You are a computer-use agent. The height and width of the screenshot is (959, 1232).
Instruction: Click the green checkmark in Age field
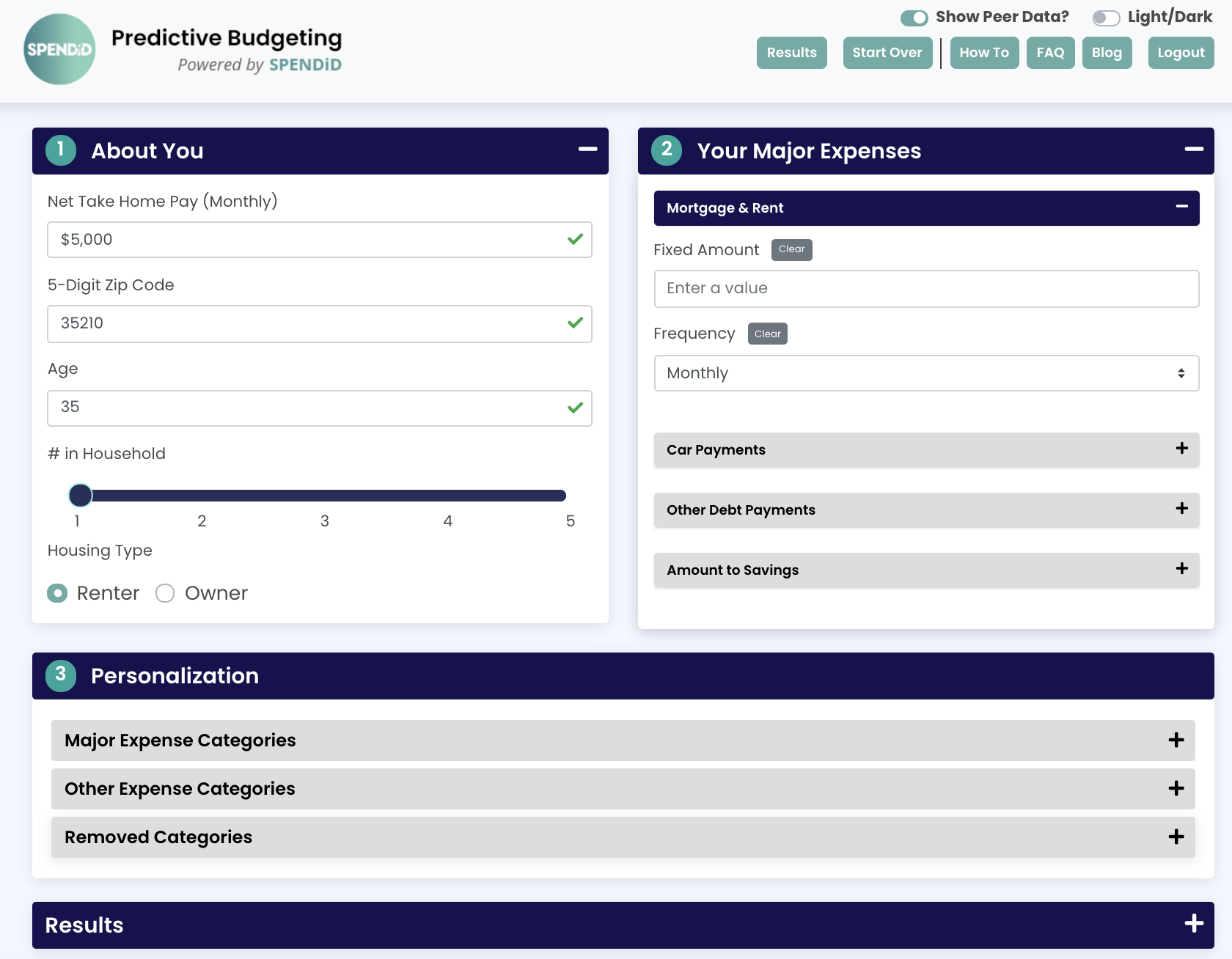(x=575, y=408)
